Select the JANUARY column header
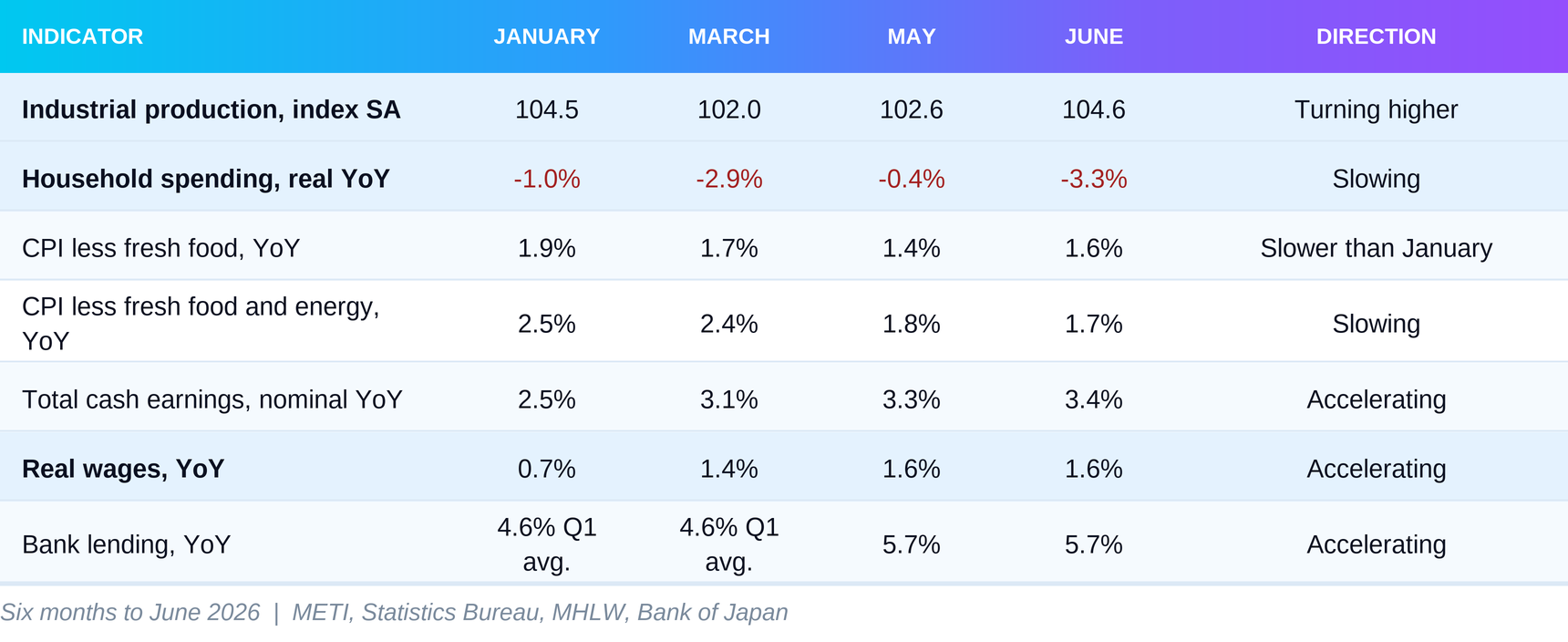The width and height of the screenshot is (1568, 642). coord(547,36)
